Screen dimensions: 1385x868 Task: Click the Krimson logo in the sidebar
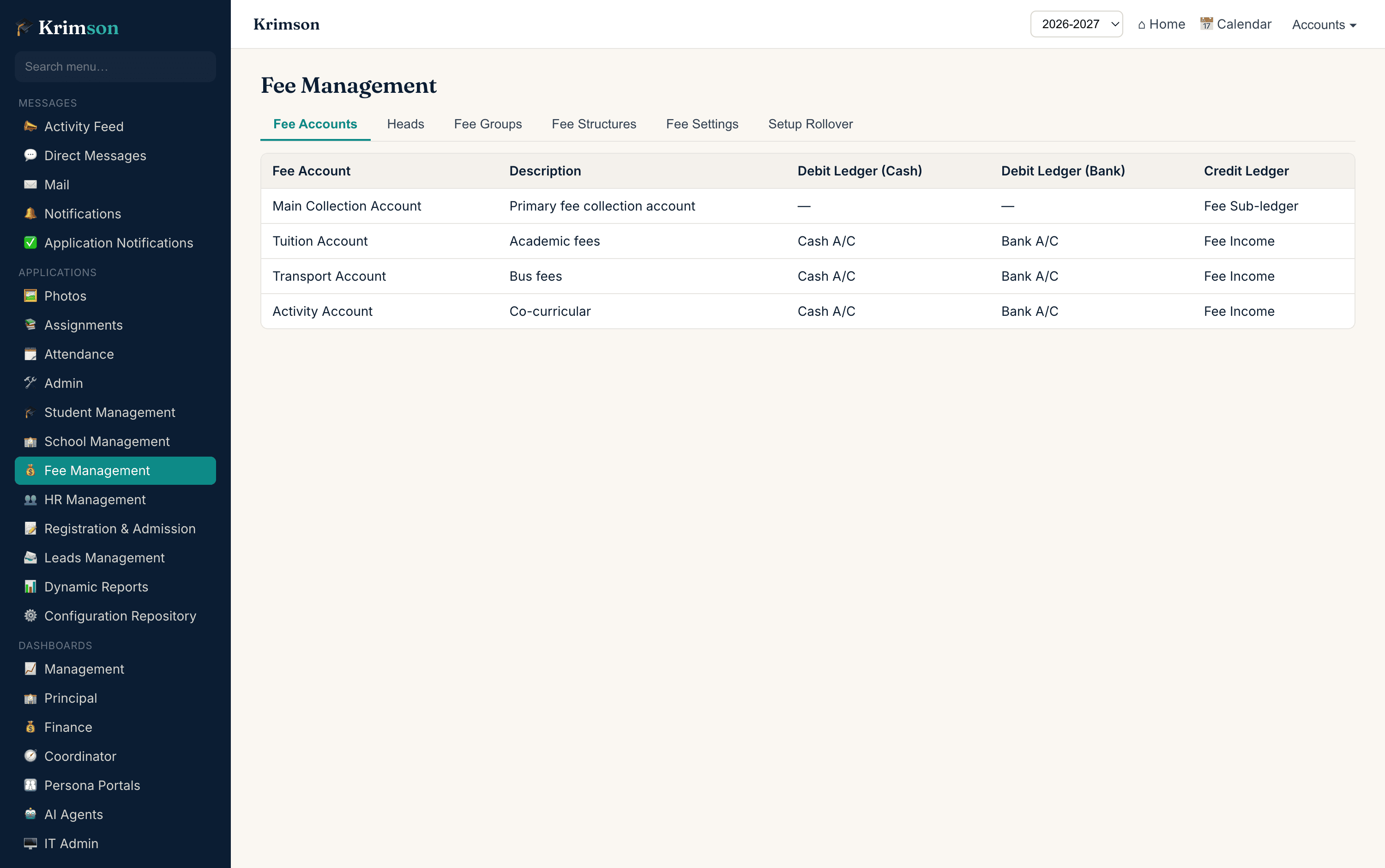point(67,28)
